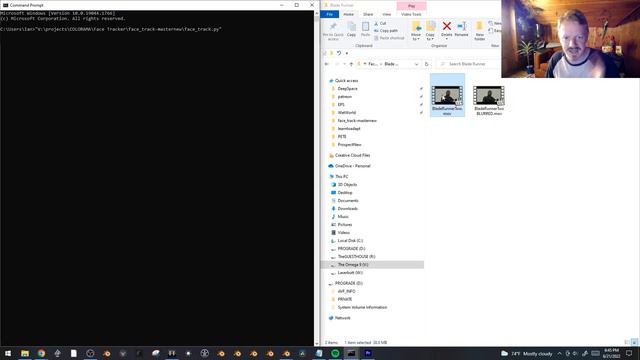640x360 pixels.
Task: Click Pin to Quick access in ribbon
Action: click(333, 31)
